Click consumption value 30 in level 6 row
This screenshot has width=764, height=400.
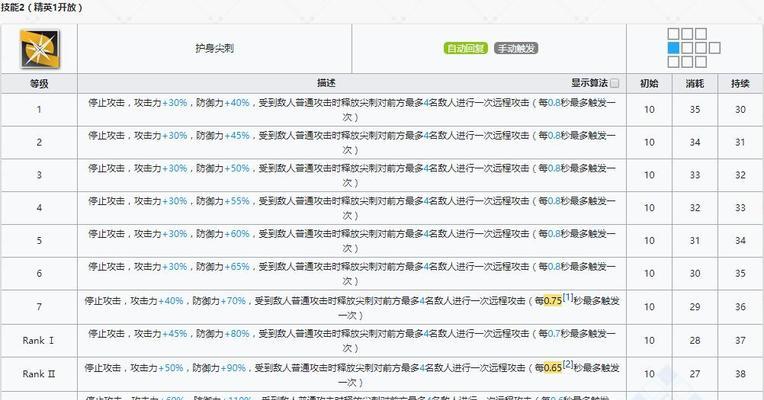(x=695, y=273)
